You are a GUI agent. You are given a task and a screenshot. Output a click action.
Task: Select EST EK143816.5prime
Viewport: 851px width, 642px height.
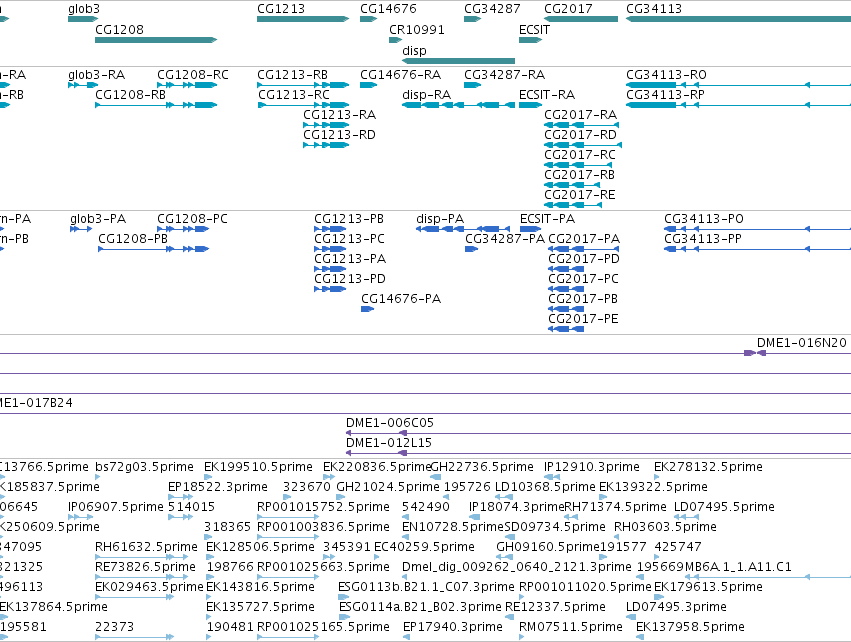pos(261,587)
